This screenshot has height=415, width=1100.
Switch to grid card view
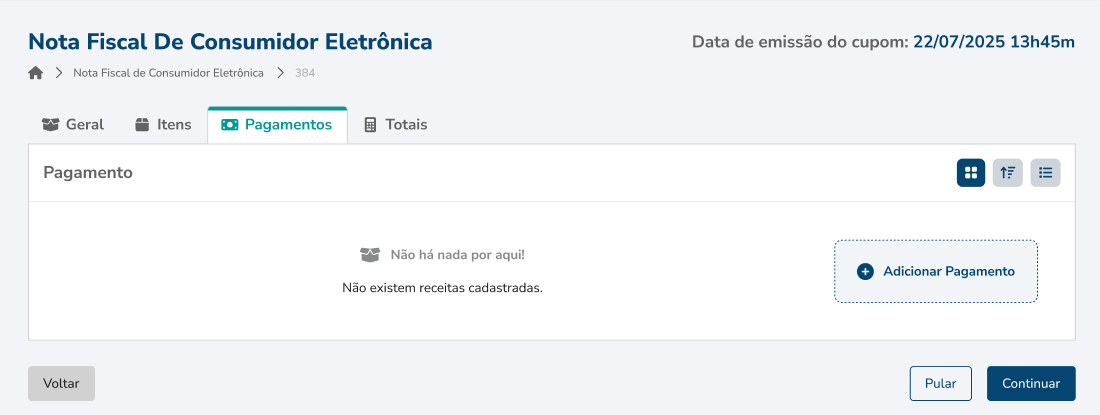(970, 173)
